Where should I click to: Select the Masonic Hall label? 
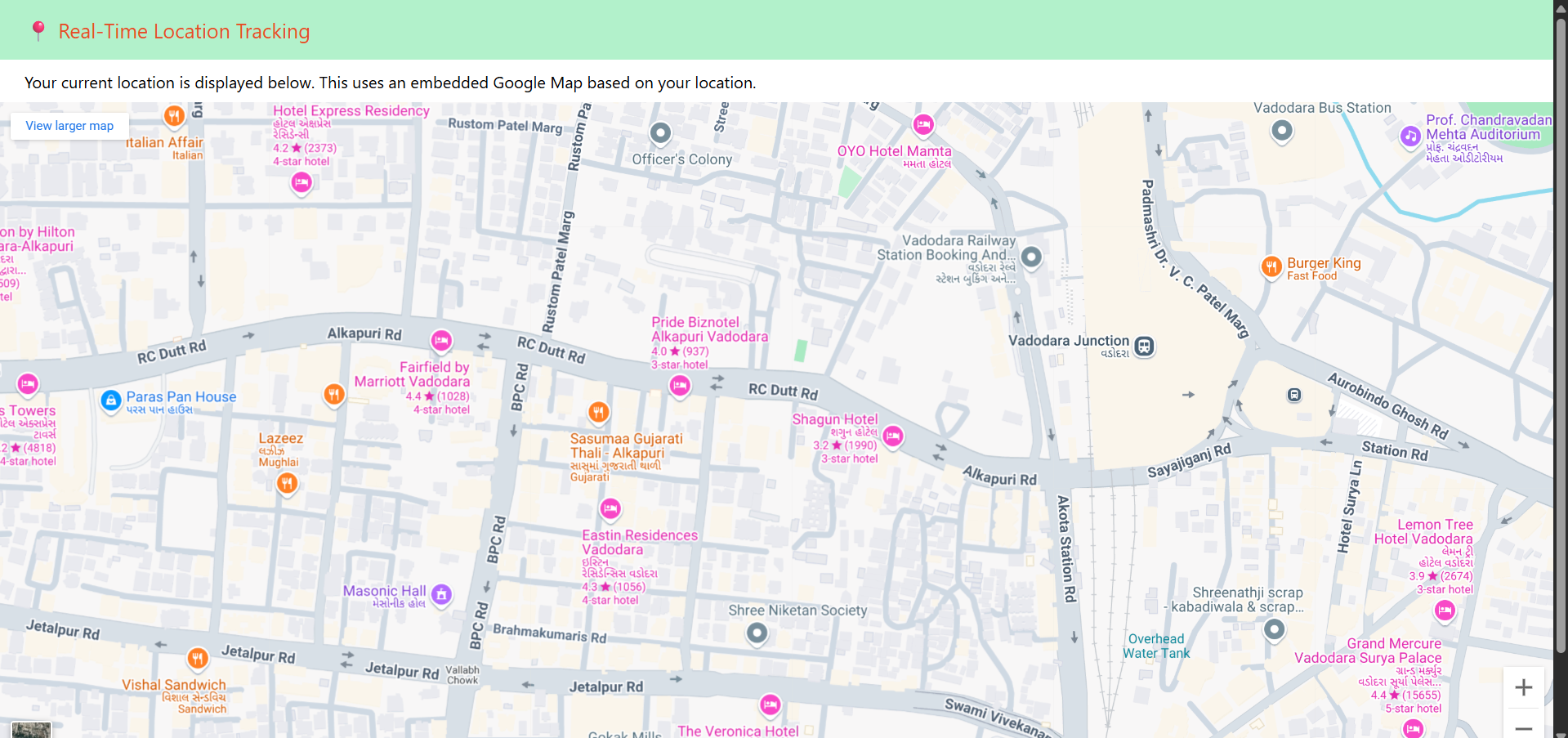pyautogui.click(x=384, y=591)
